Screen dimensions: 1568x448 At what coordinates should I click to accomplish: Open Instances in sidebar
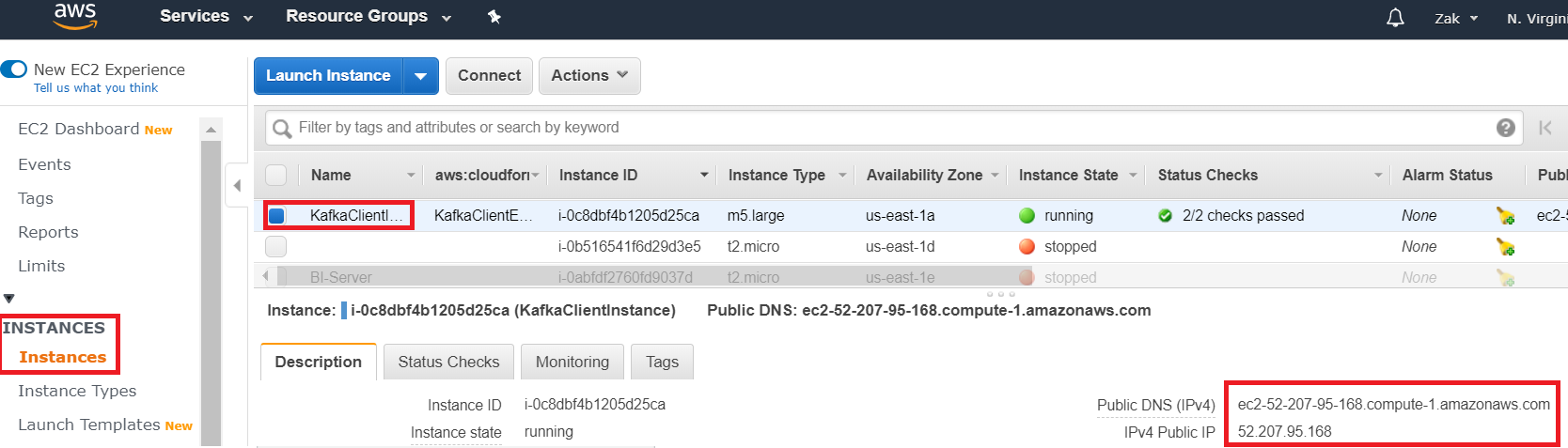click(62, 357)
